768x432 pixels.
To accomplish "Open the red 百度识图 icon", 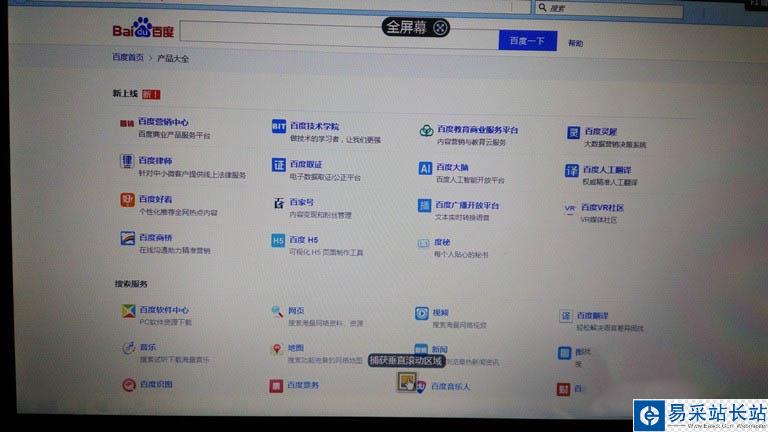I will click(129, 385).
